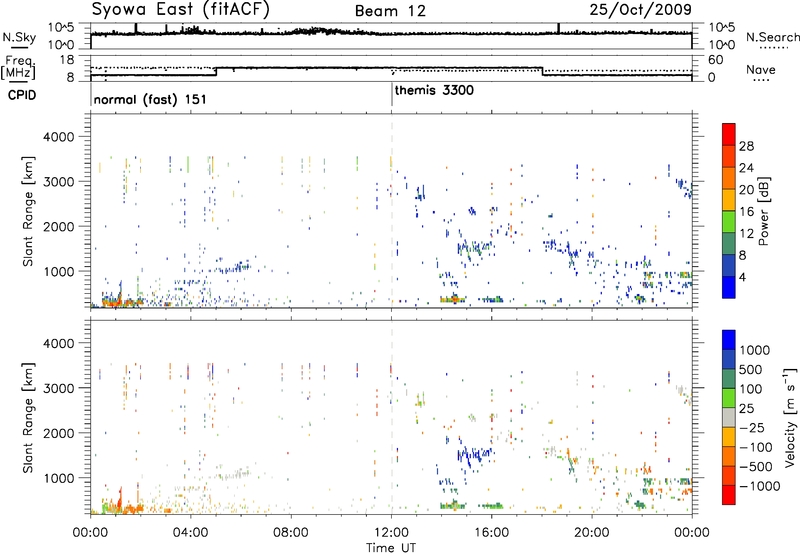Select the "Beam 12" header label

[390, 11]
